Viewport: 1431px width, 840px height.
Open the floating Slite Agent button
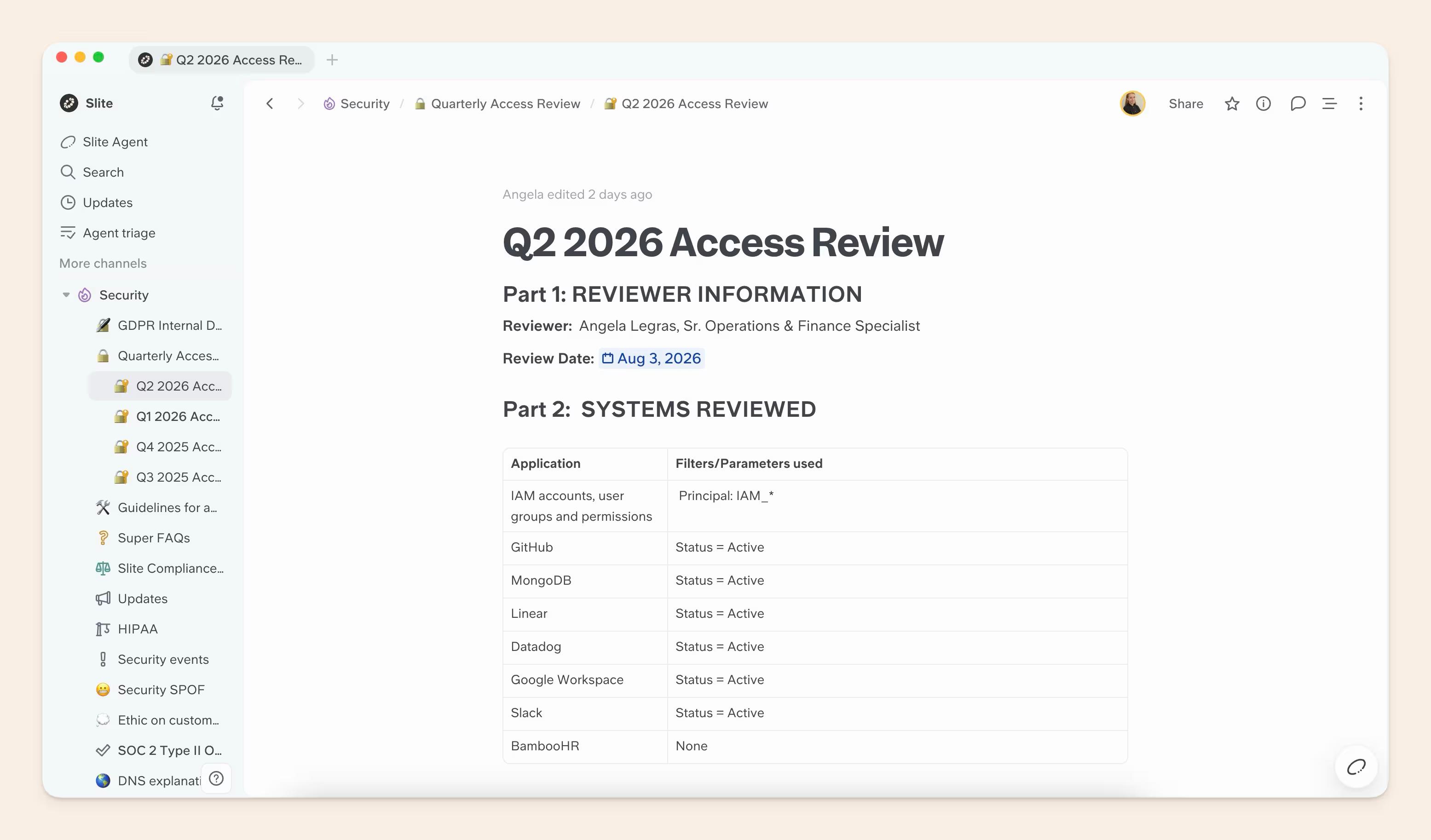pyautogui.click(x=1356, y=767)
